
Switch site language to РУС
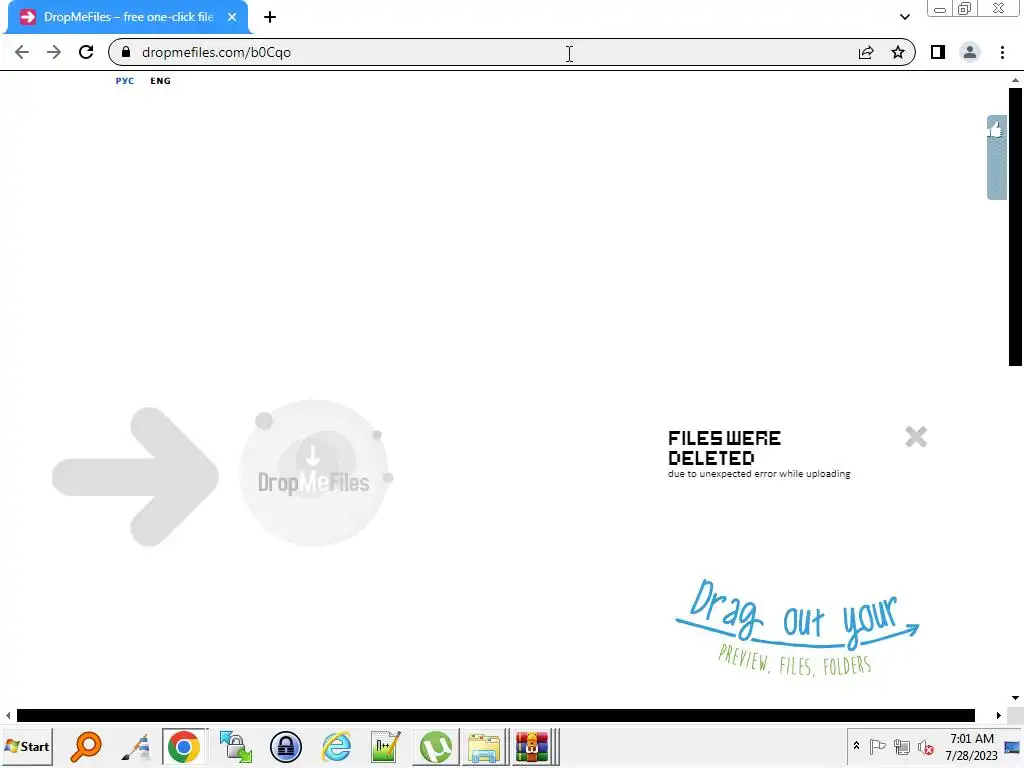125,81
